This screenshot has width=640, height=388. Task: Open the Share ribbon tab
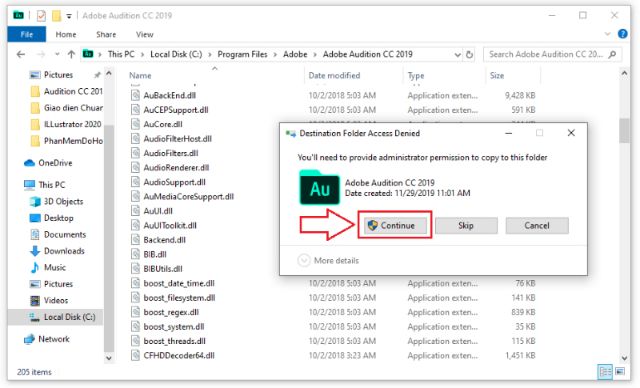tap(106, 34)
